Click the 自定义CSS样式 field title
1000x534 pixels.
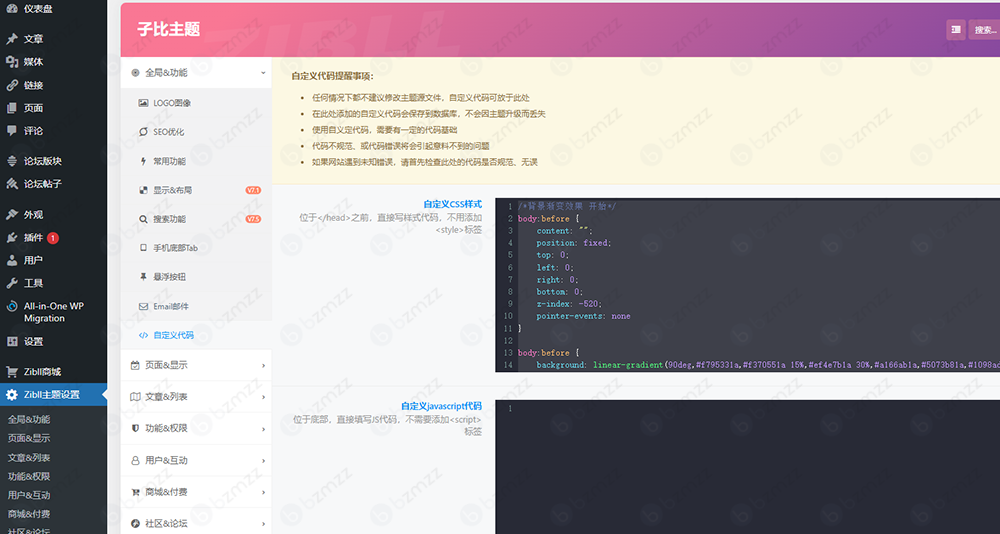453,204
